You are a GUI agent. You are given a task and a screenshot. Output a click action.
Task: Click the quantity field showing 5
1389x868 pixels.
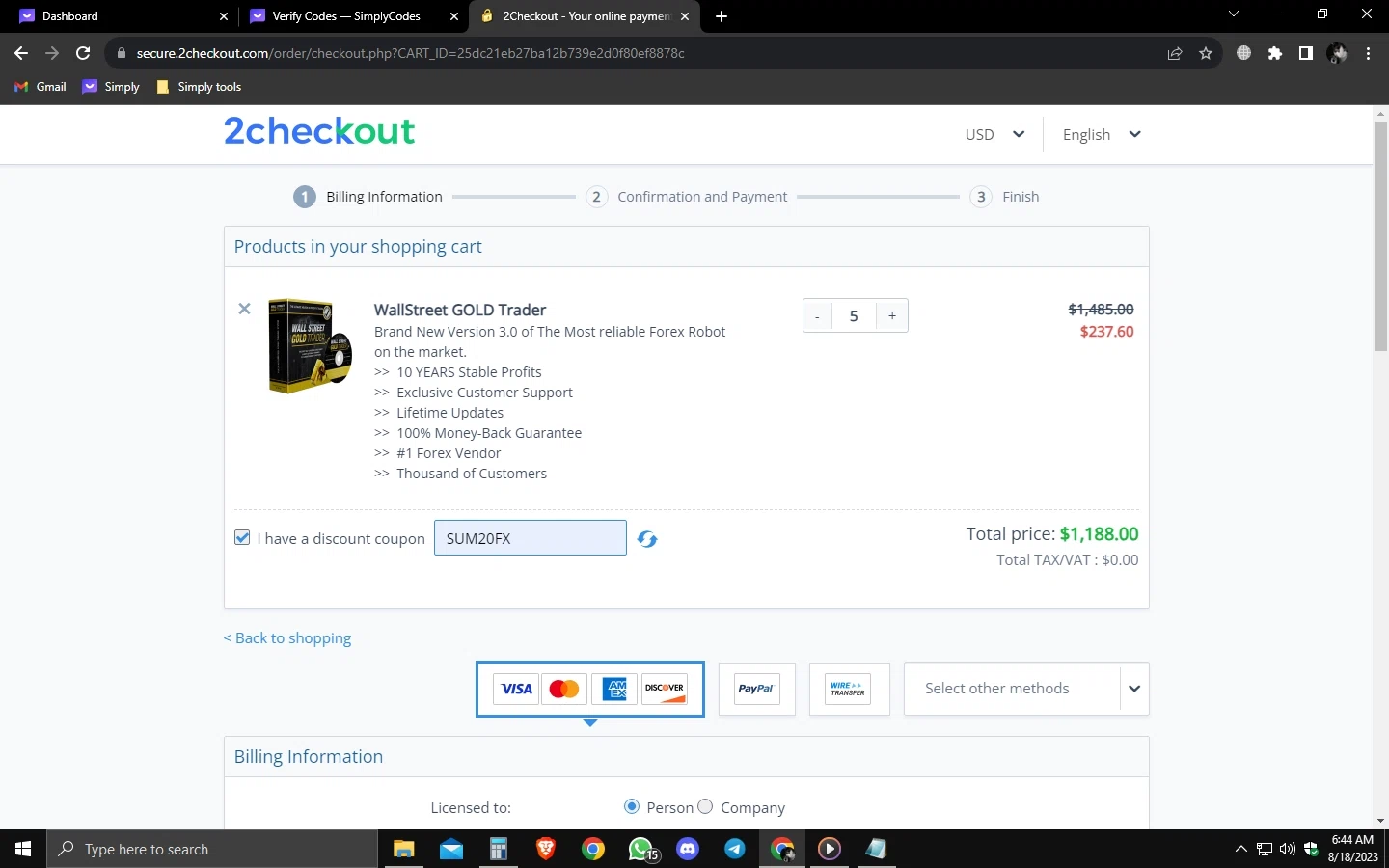point(854,316)
